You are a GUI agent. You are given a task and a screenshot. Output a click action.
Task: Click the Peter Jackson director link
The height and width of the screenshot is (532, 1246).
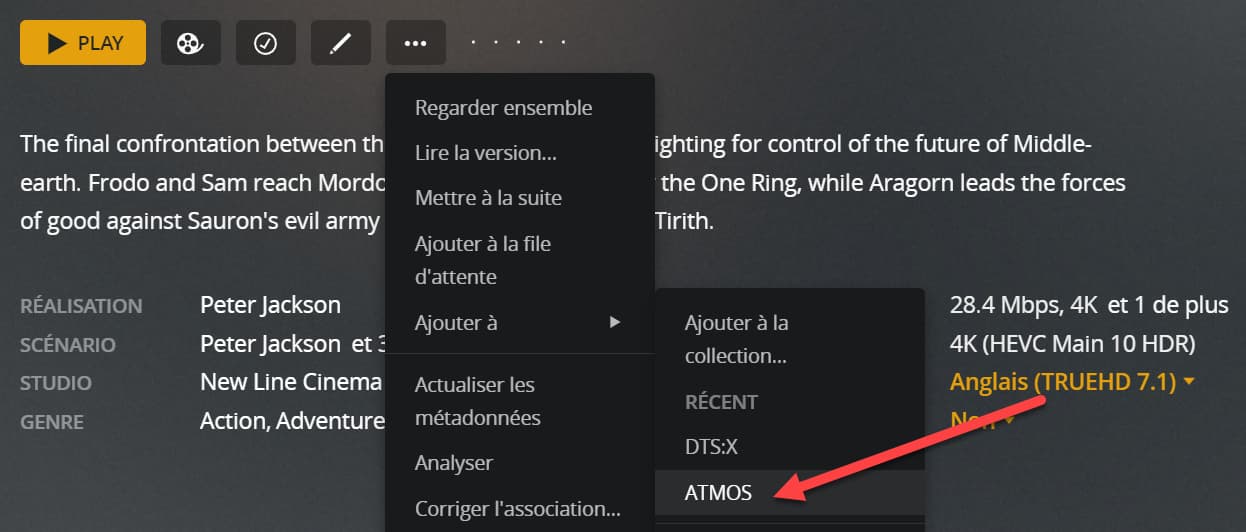pyautogui.click(x=270, y=305)
